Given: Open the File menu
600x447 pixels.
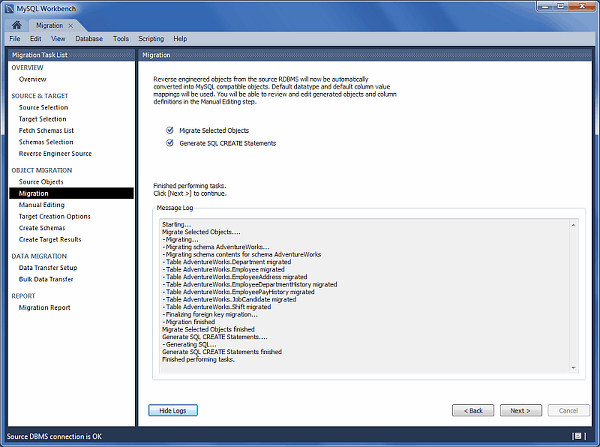Looking at the screenshot, I should click(x=15, y=39).
